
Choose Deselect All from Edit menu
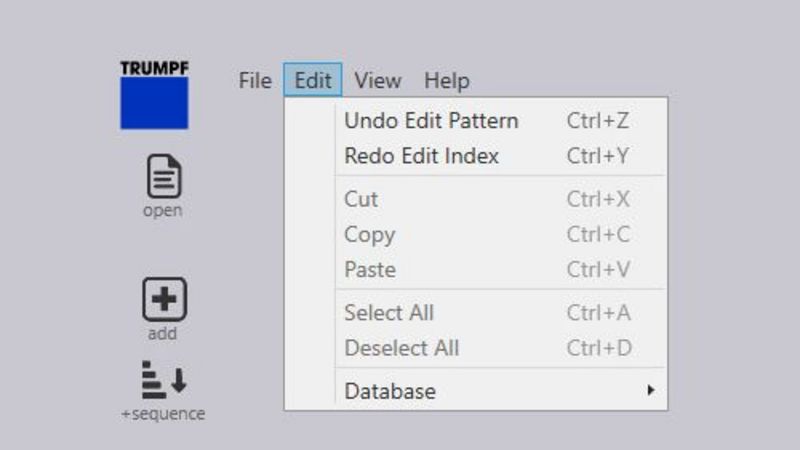[x=402, y=348]
